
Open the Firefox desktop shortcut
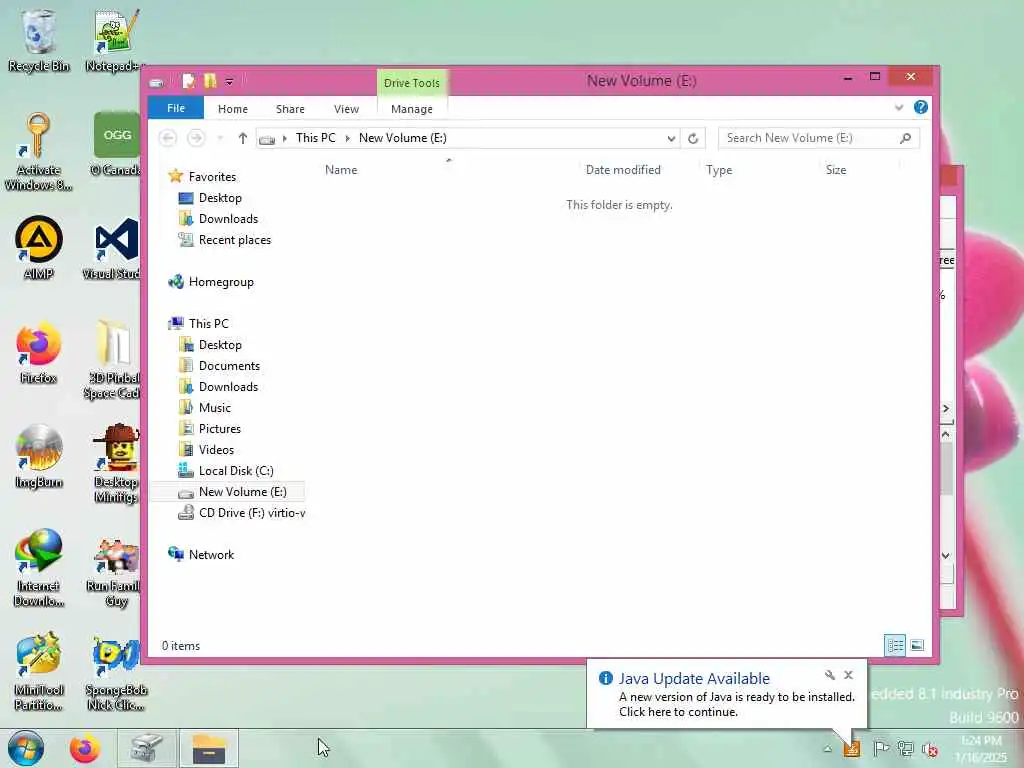point(39,353)
